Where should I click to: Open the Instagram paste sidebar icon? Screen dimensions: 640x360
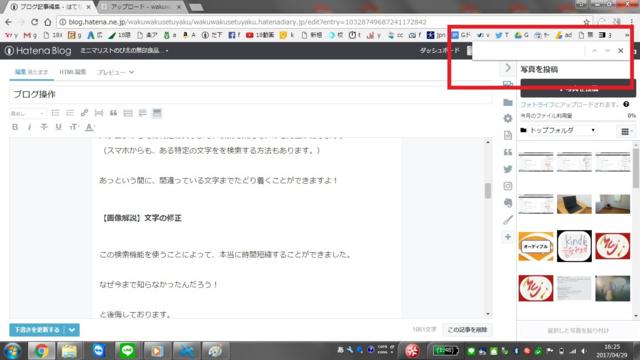pyautogui.click(x=508, y=186)
